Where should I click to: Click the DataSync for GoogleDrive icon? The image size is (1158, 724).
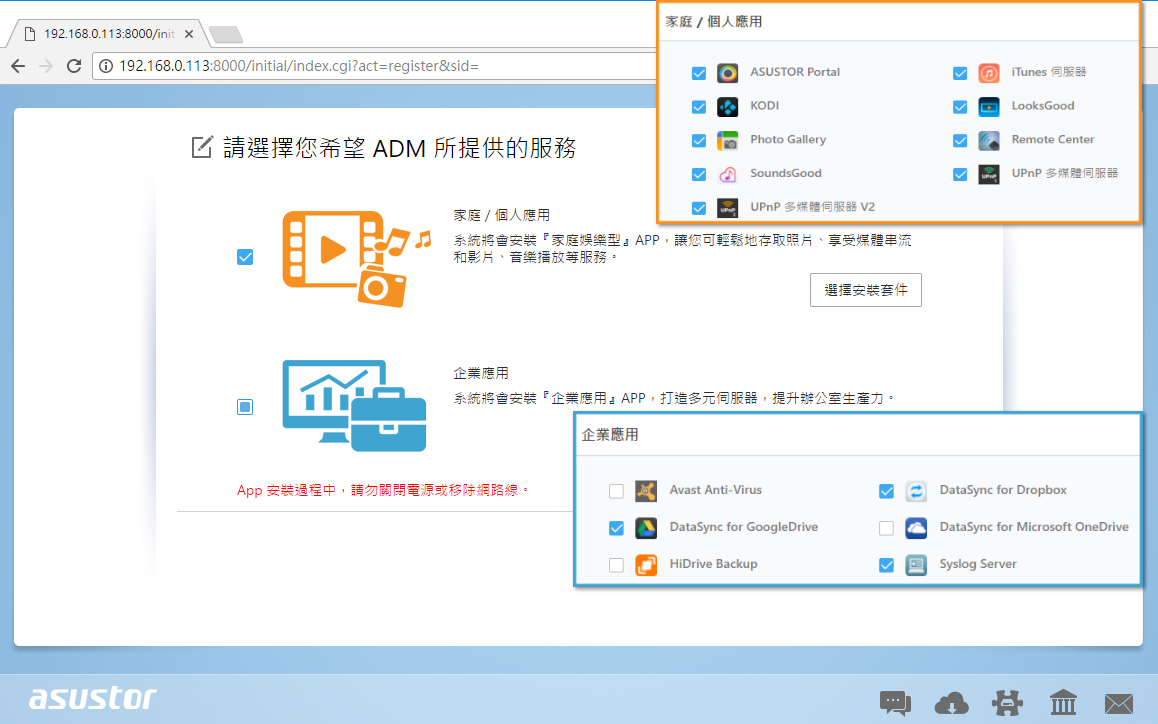click(646, 527)
